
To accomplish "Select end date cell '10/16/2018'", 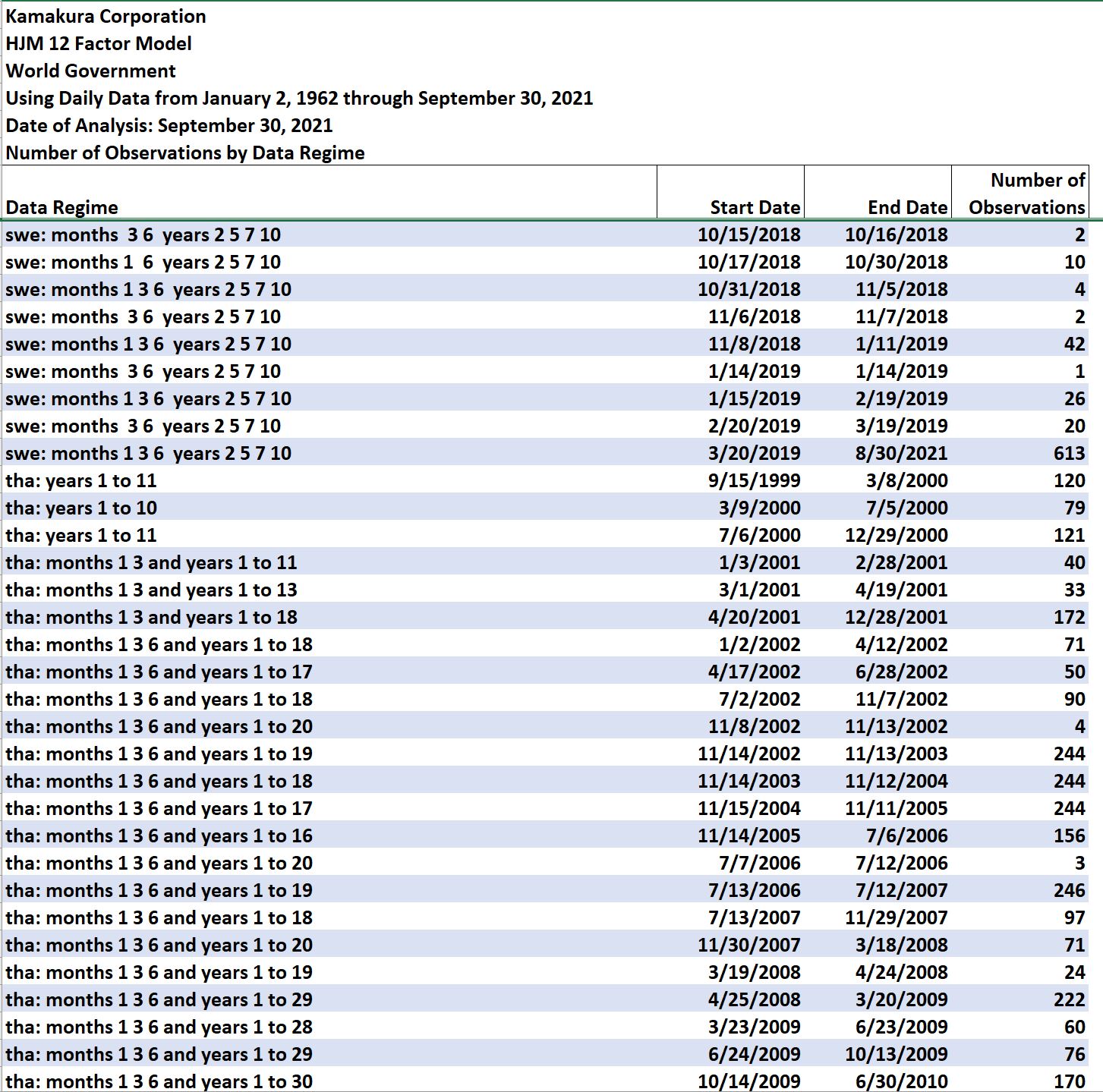I will tap(896, 235).
